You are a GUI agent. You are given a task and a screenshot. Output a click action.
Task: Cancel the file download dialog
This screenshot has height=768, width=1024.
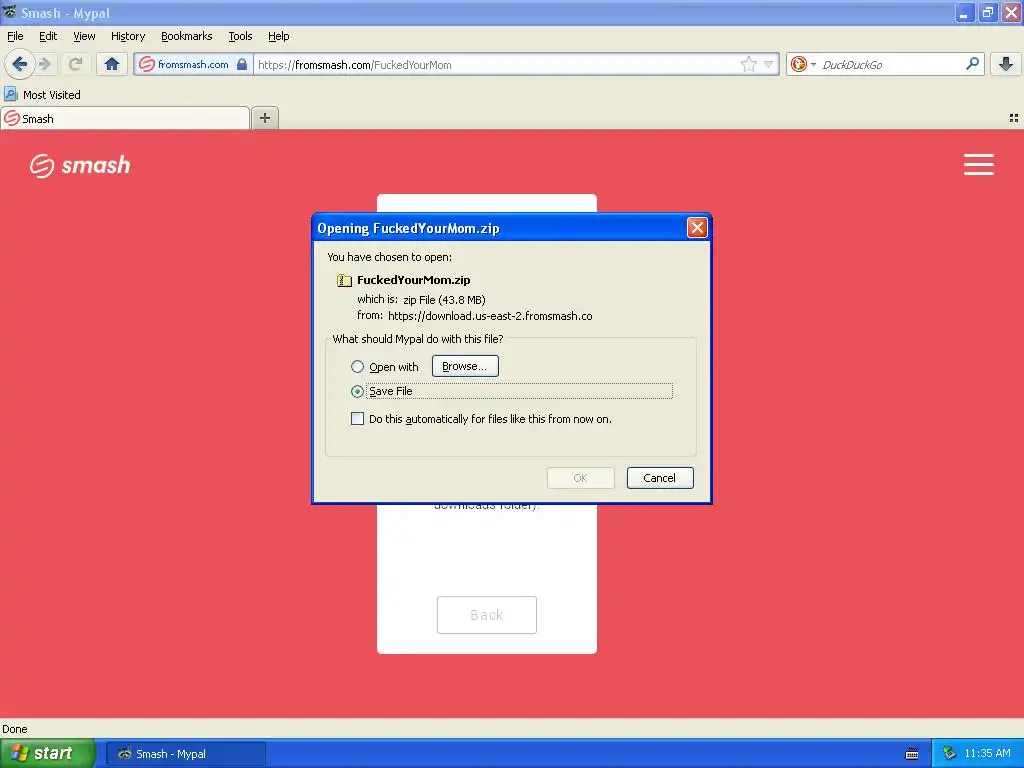point(660,478)
